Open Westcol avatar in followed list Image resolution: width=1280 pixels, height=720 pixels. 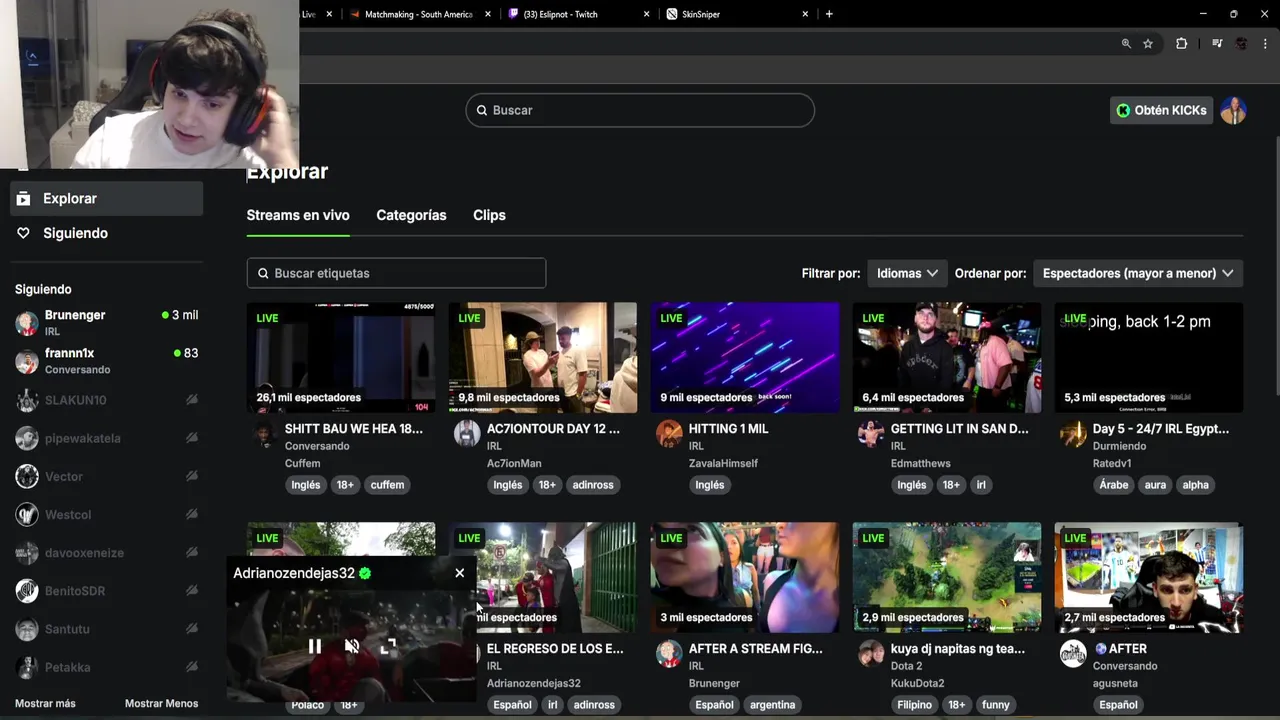(27, 514)
